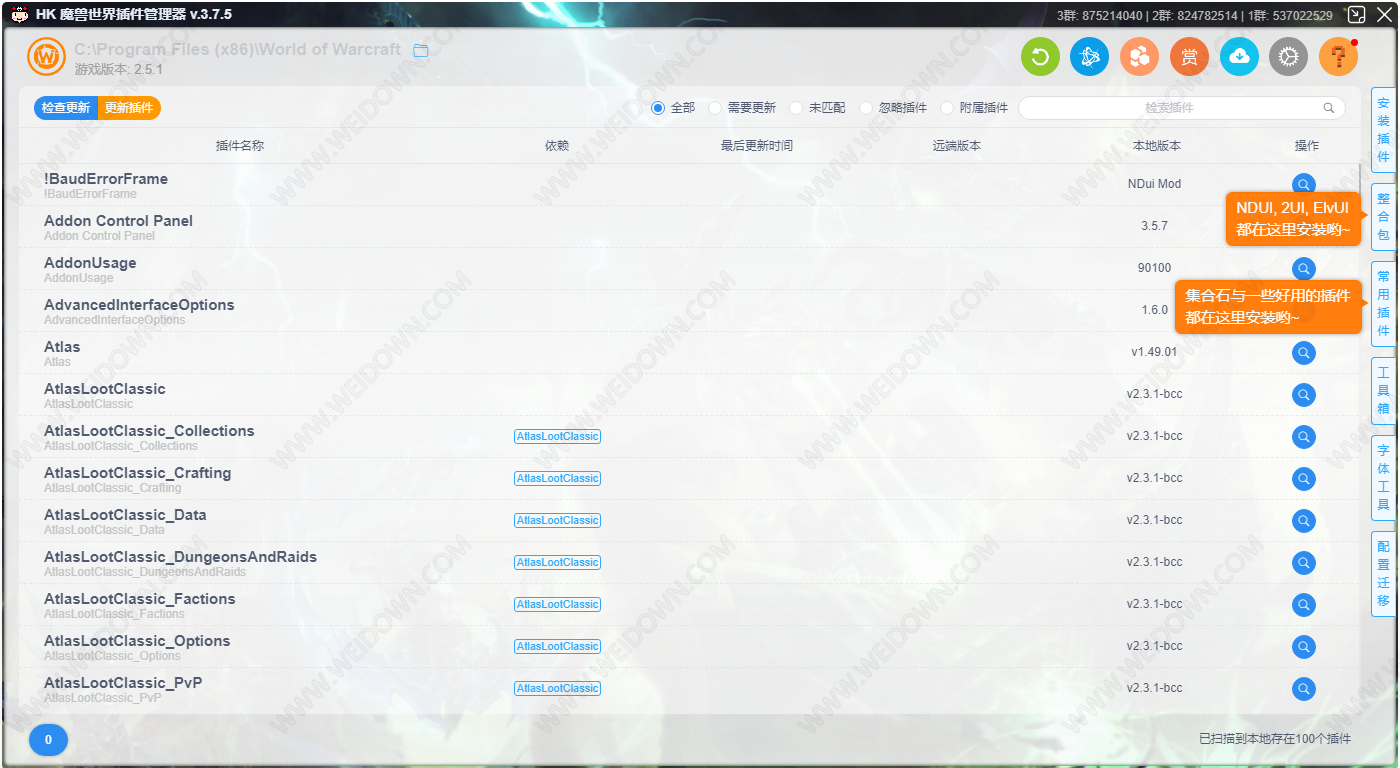Click AtlasLootClassic dependency tag on Collections row
Image resolution: width=1400 pixels, height=768 pixels.
[x=557, y=437]
